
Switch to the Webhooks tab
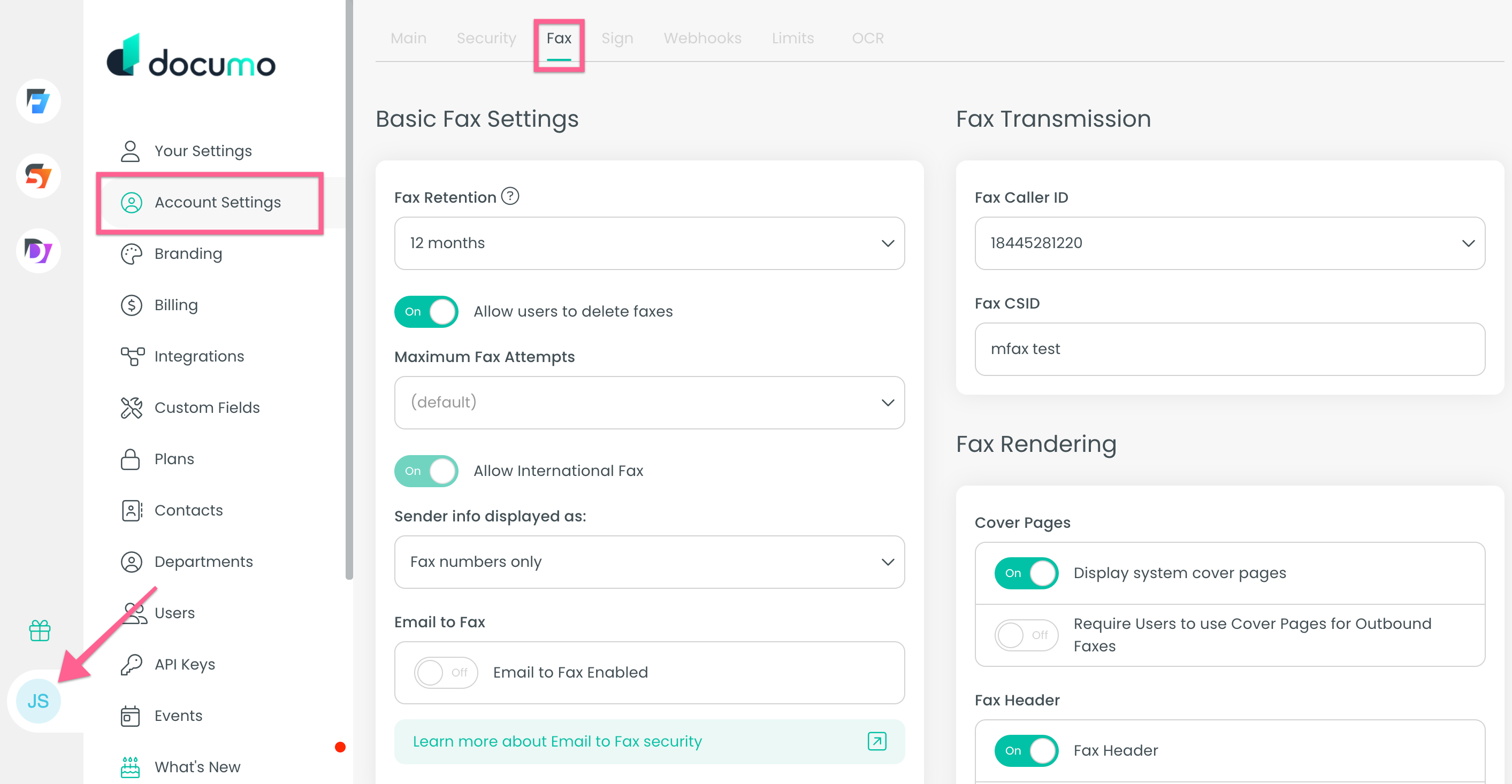[x=702, y=37]
